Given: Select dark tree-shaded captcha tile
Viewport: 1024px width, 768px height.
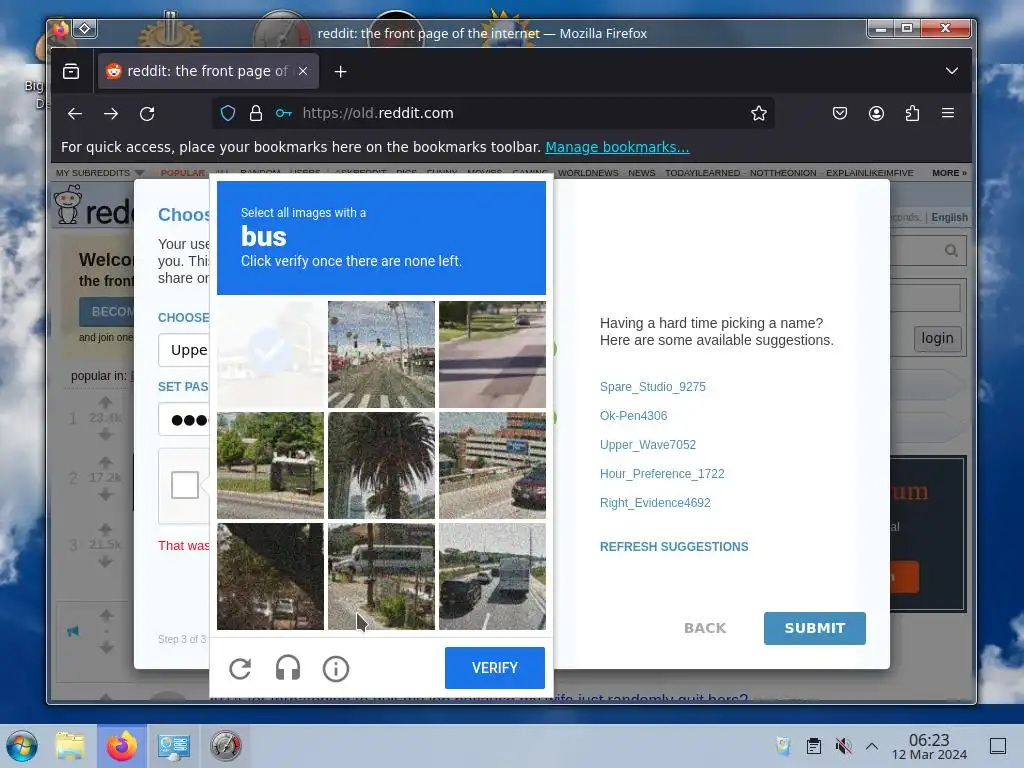Looking at the screenshot, I should click(270, 576).
